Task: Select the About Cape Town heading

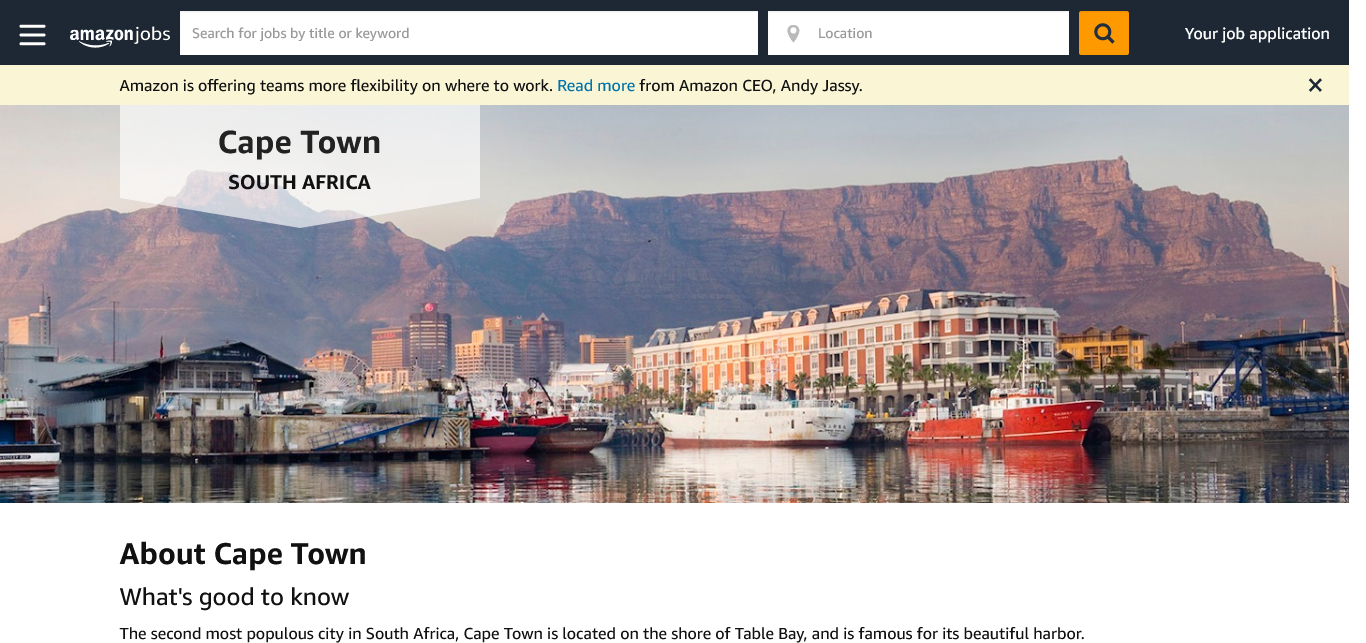Action: [243, 554]
